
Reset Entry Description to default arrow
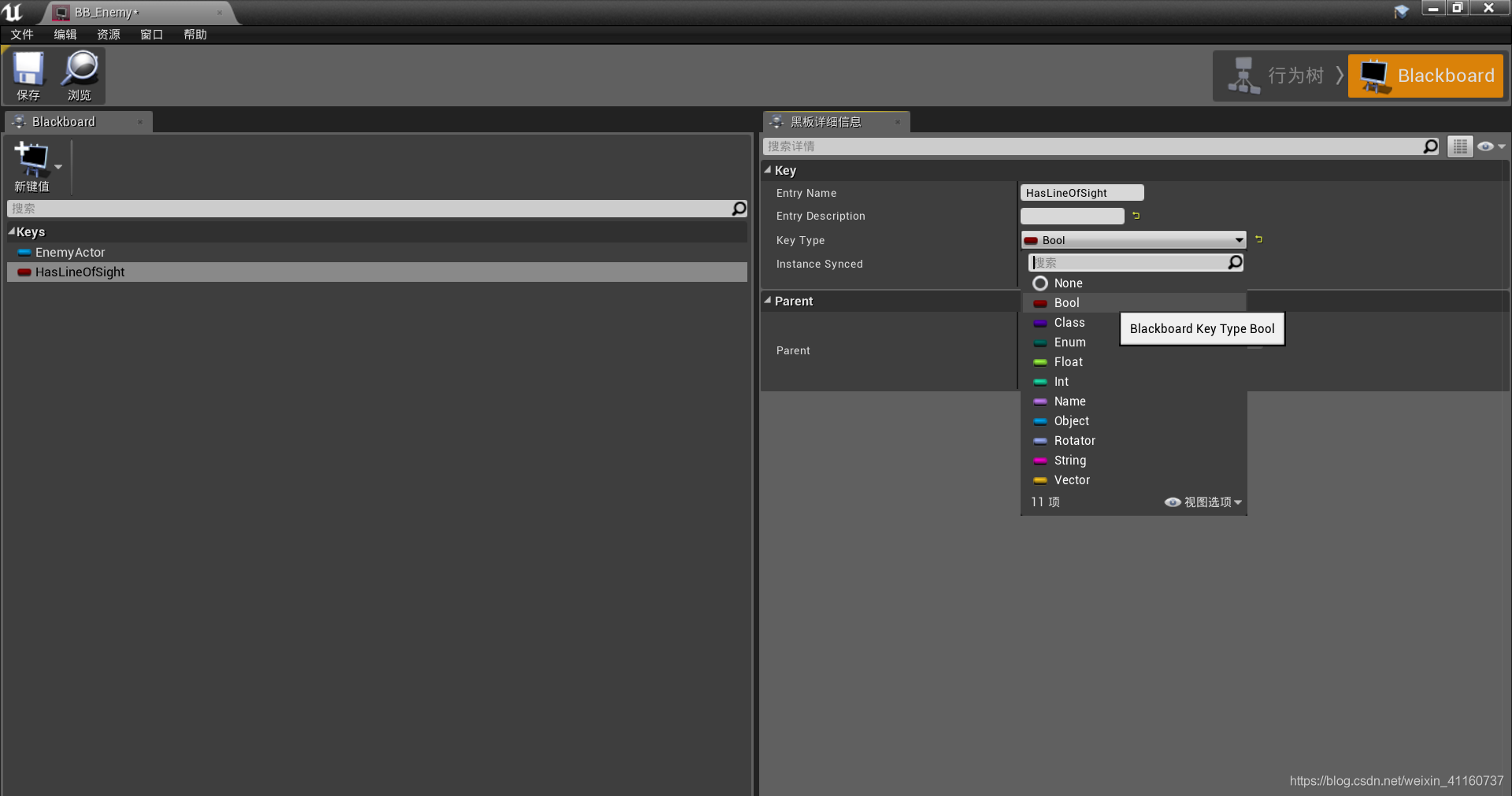1136,215
